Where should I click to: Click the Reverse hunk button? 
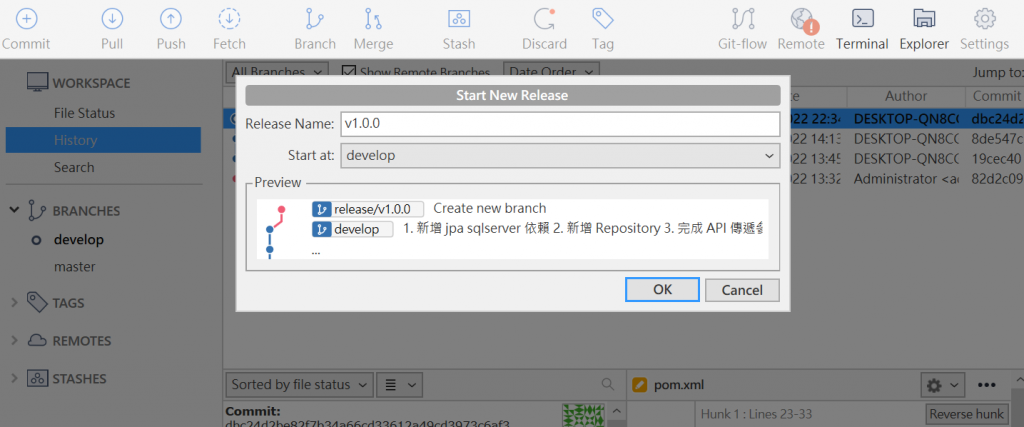[966, 414]
